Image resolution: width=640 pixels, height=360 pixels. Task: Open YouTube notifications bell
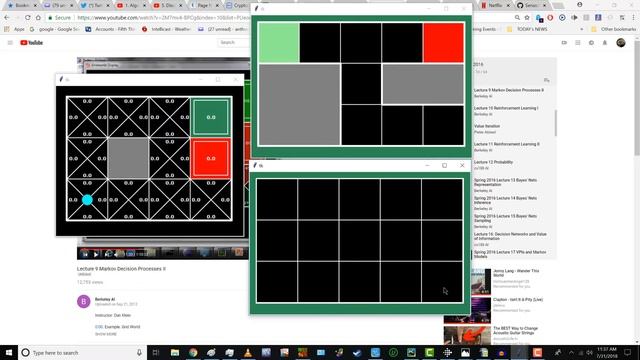click(x=605, y=42)
